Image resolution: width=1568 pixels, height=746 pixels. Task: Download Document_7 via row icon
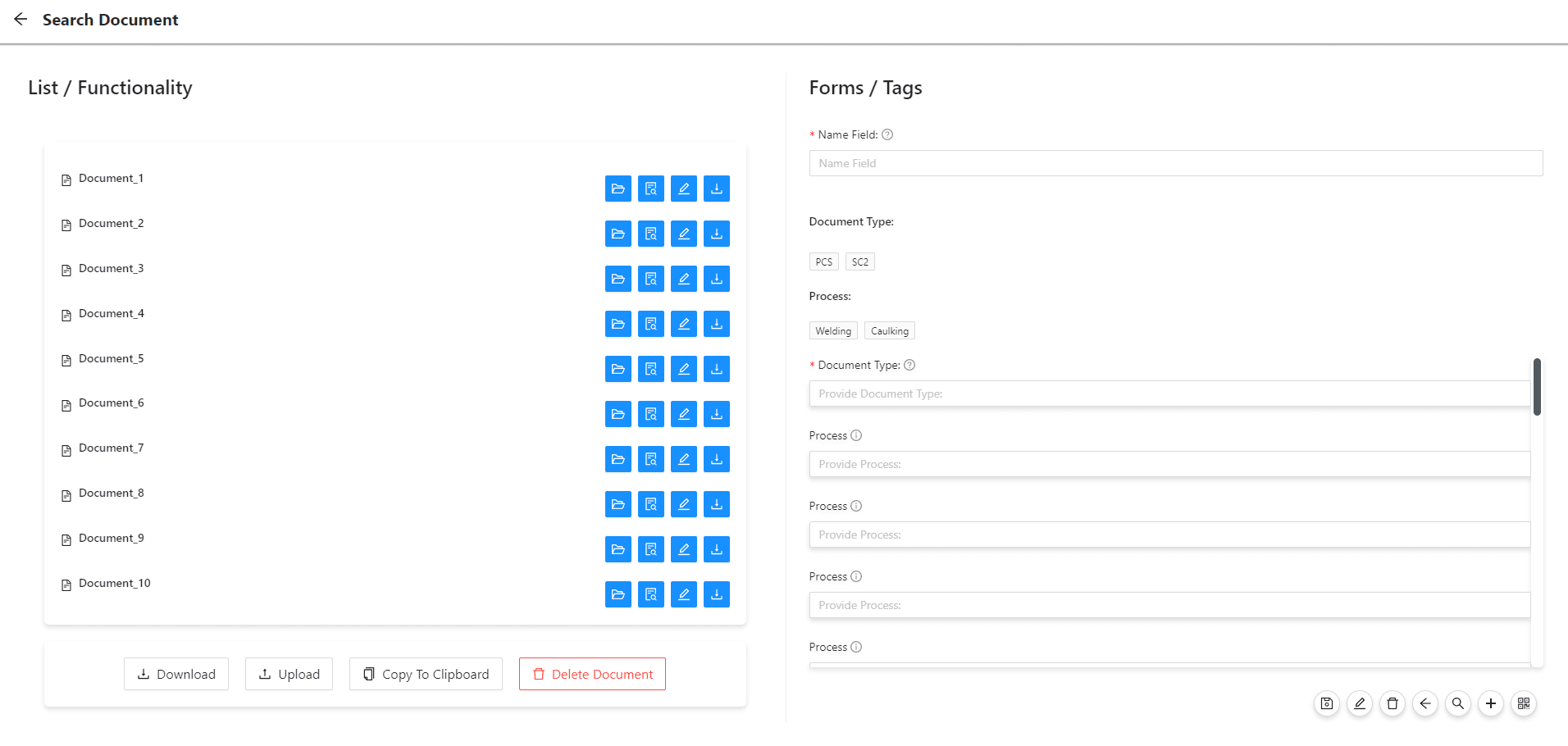(717, 459)
